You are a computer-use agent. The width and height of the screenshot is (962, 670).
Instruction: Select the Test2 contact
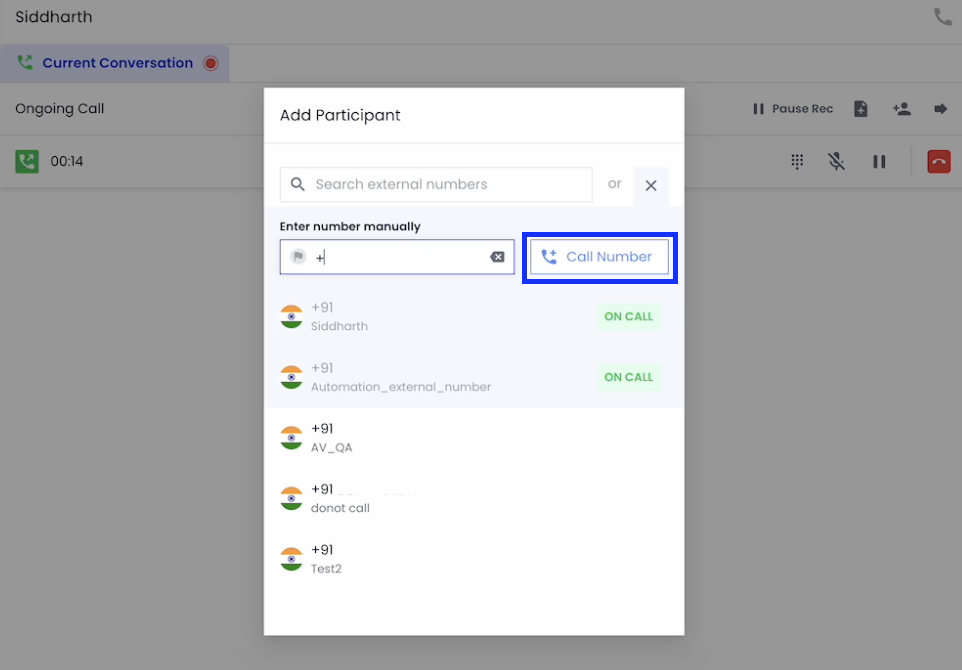(x=474, y=559)
